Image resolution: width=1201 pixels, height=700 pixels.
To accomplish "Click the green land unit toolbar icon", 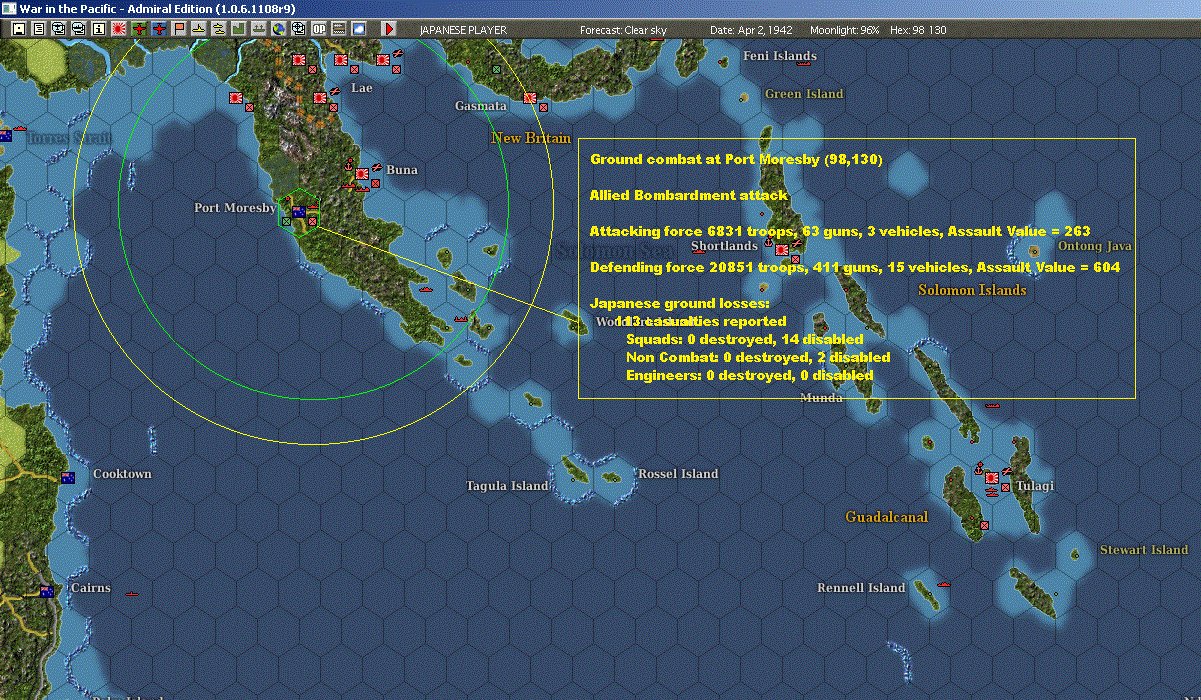I will [x=238, y=29].
